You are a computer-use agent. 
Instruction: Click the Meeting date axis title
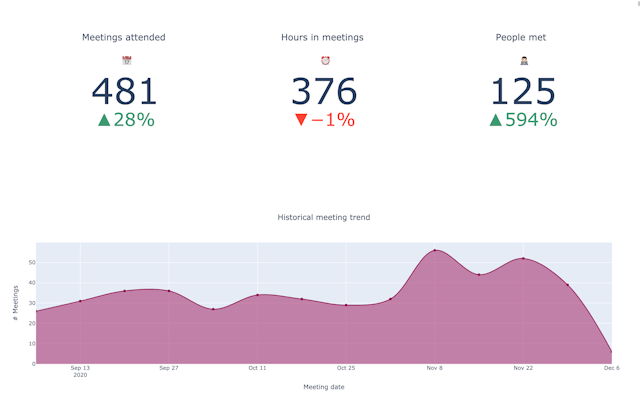[324, 387]
